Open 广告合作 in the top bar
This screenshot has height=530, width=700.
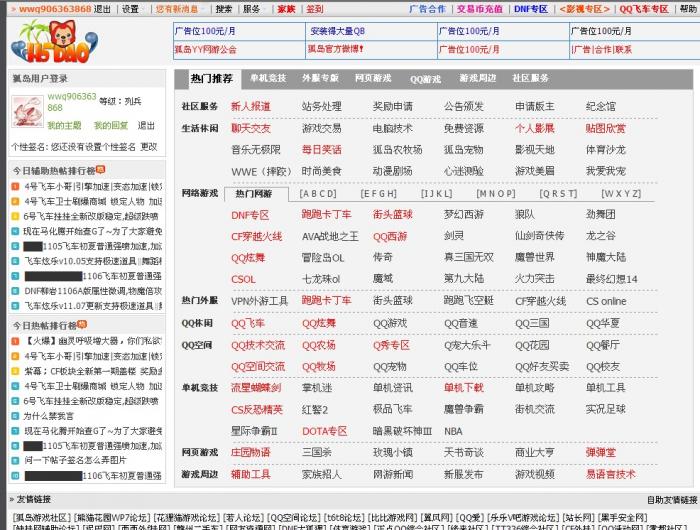click(427, 9)
